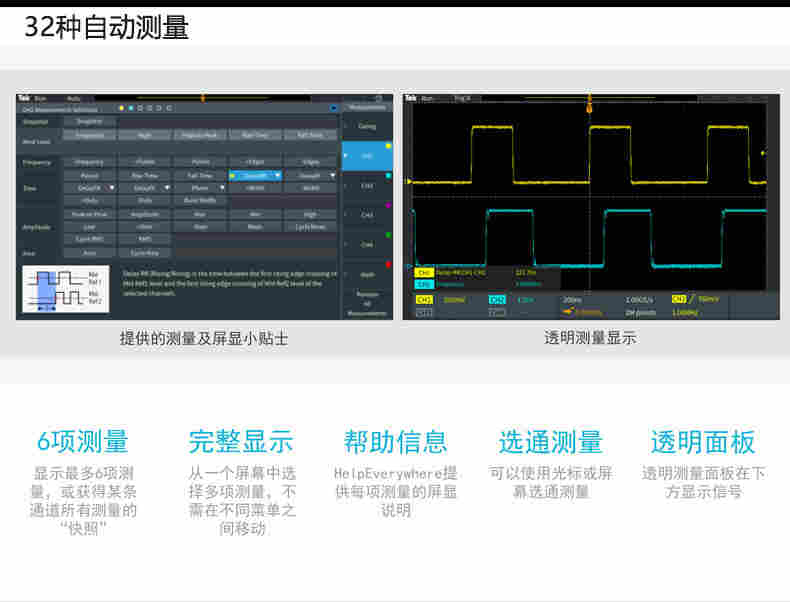Select the Math source in the side menu

point(367,274)
